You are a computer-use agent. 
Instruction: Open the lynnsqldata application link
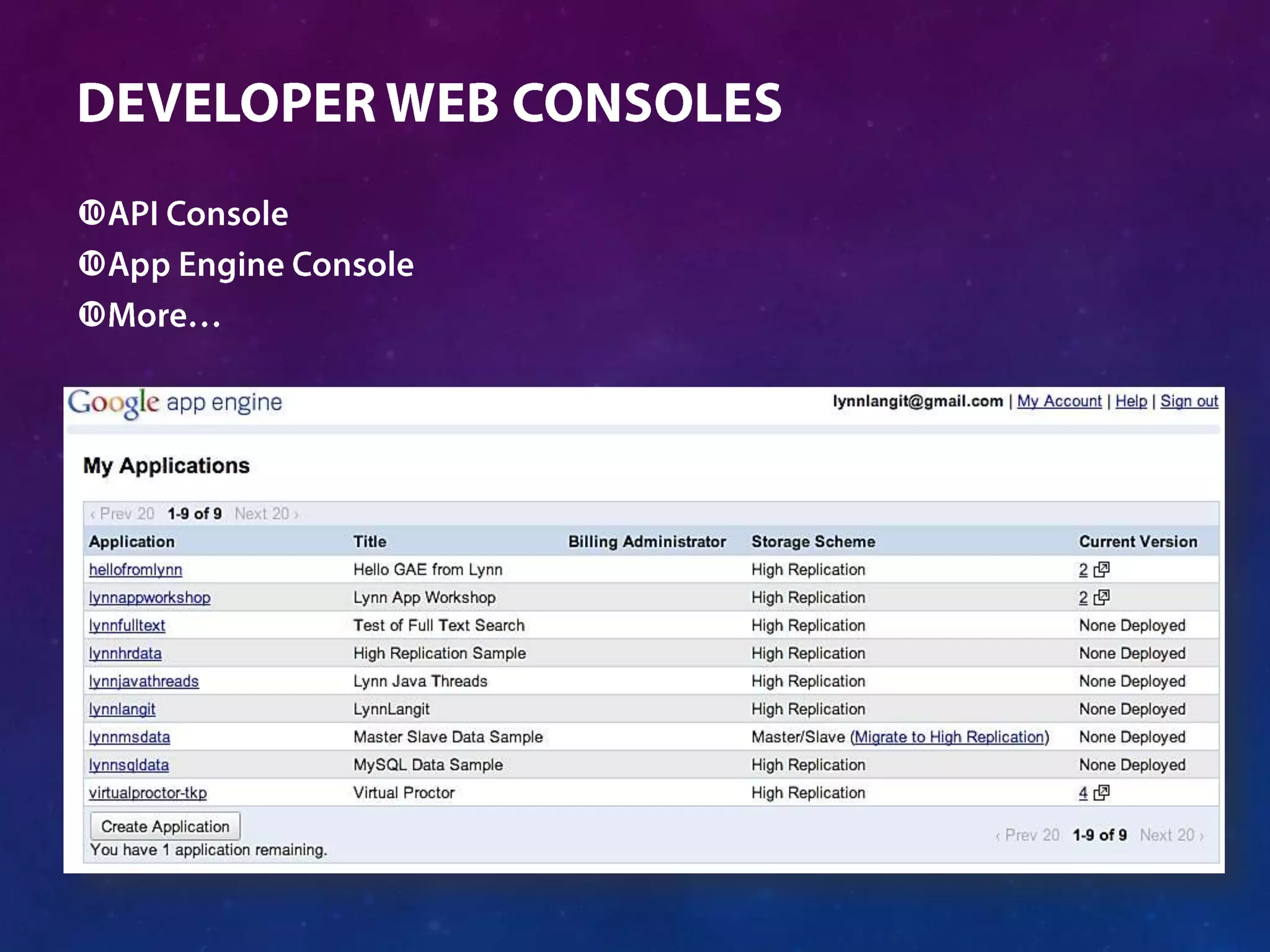[x=128, y=765]
